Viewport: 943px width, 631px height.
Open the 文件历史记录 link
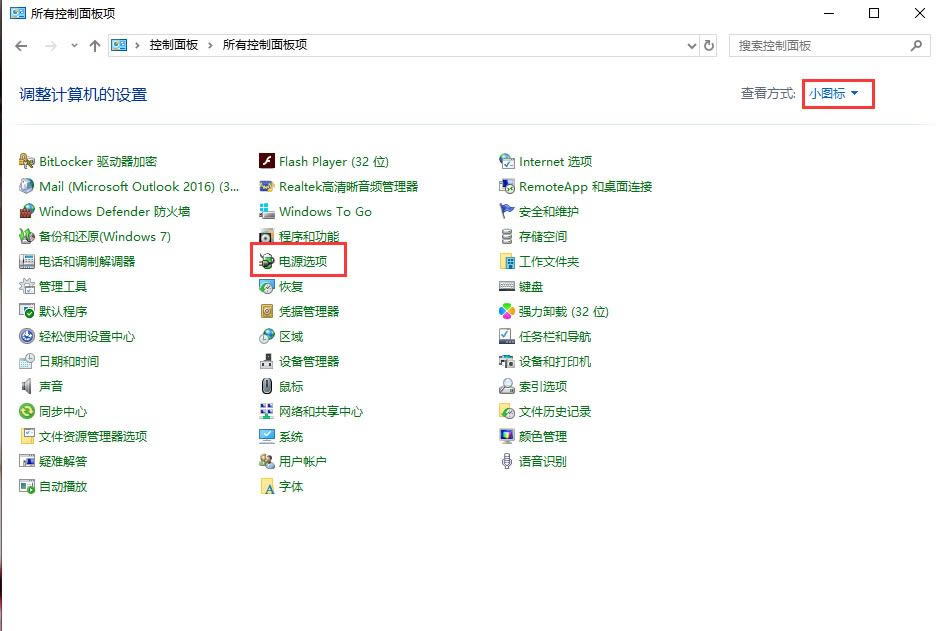(x=555, y=411)
